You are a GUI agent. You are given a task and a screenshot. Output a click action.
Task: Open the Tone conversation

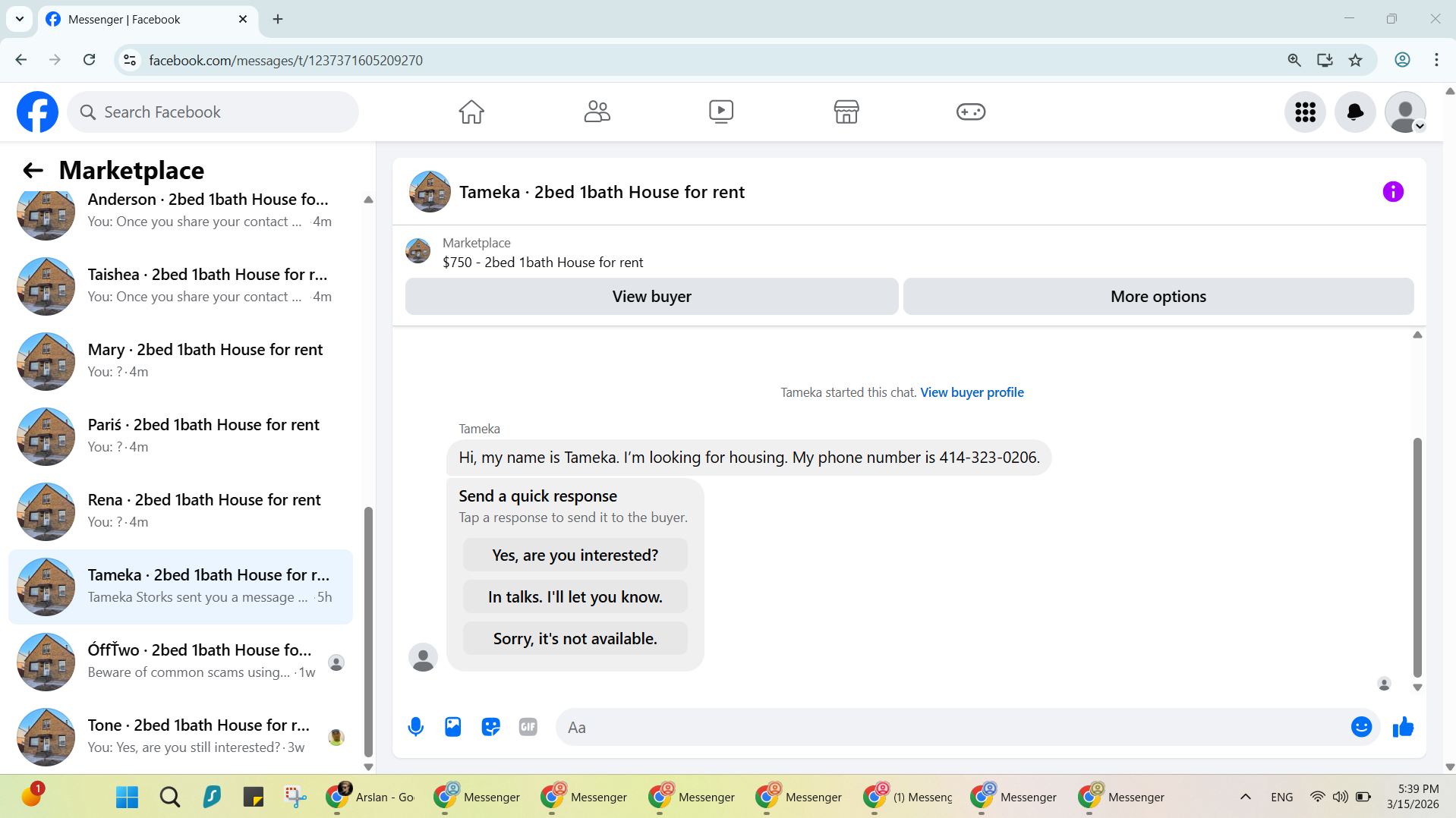click(181, 737)
